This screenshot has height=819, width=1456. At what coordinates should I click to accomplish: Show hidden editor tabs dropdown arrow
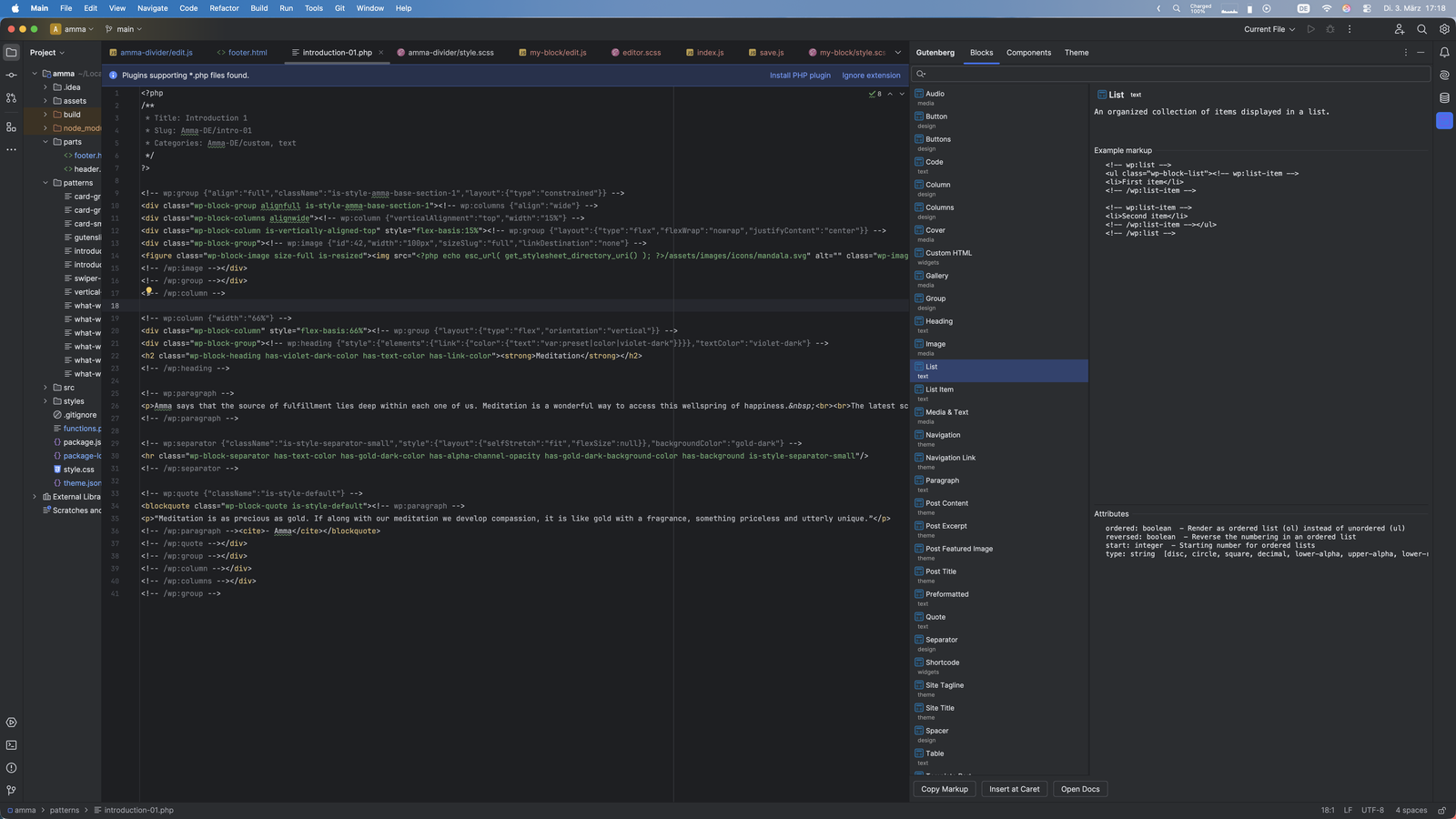coord(897,52)
